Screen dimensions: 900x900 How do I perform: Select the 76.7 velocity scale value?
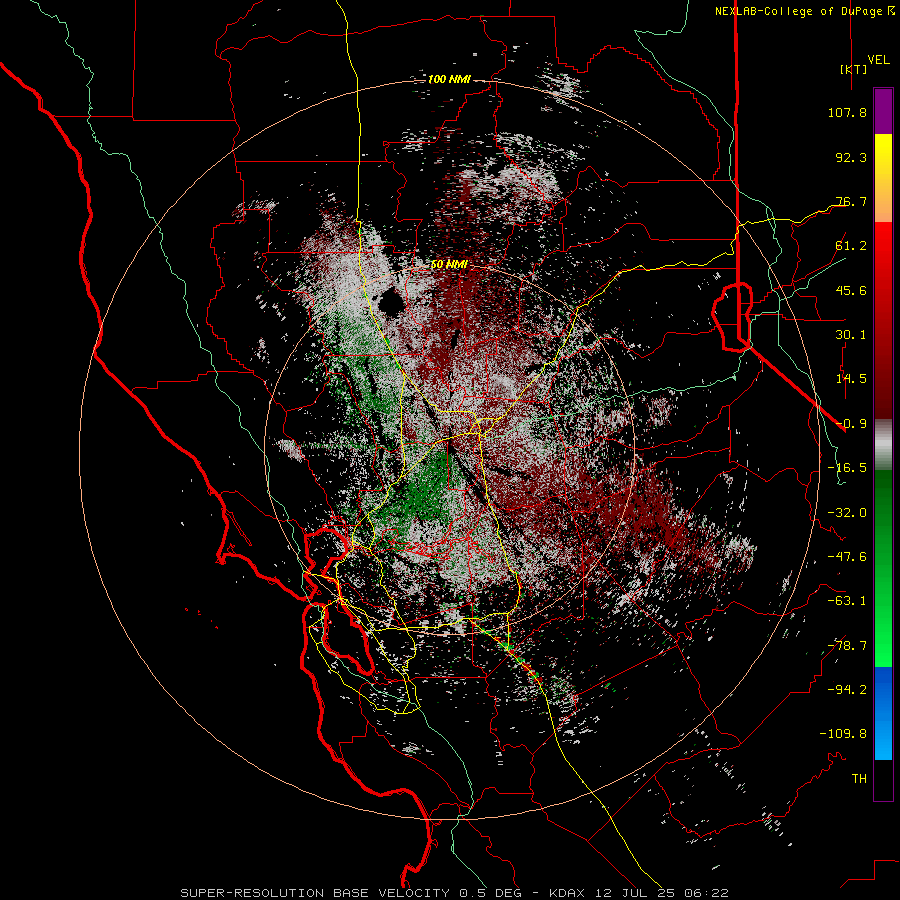pos(851,201)
